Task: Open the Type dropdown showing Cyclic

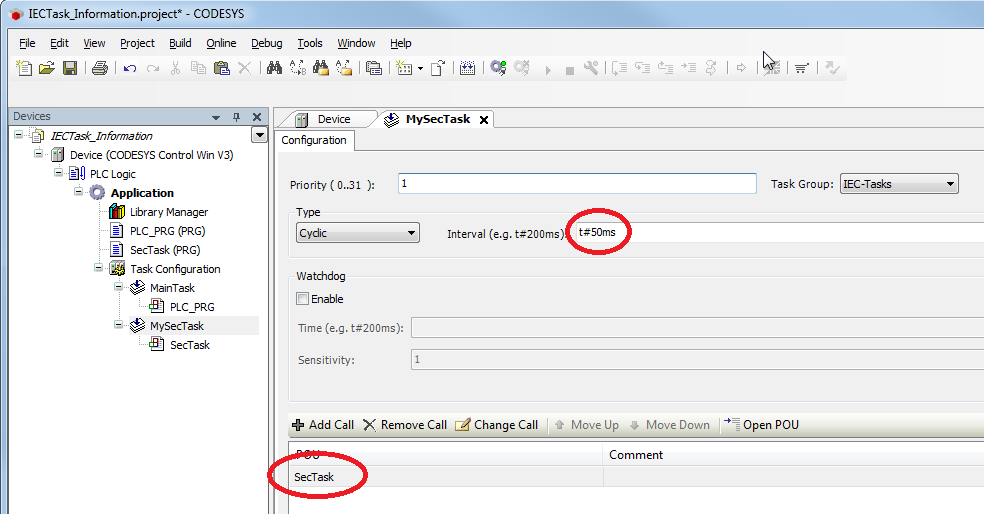Action: 358,233
